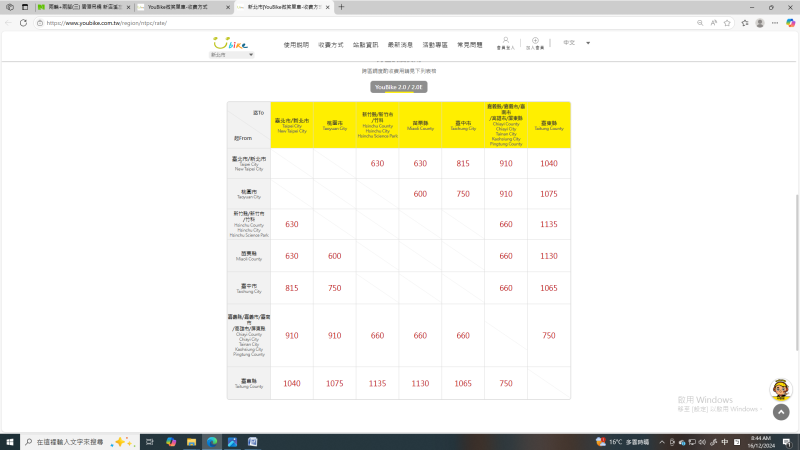Select the 1040 fare in the Taitung row
The image size is (800, 450).
292,383
